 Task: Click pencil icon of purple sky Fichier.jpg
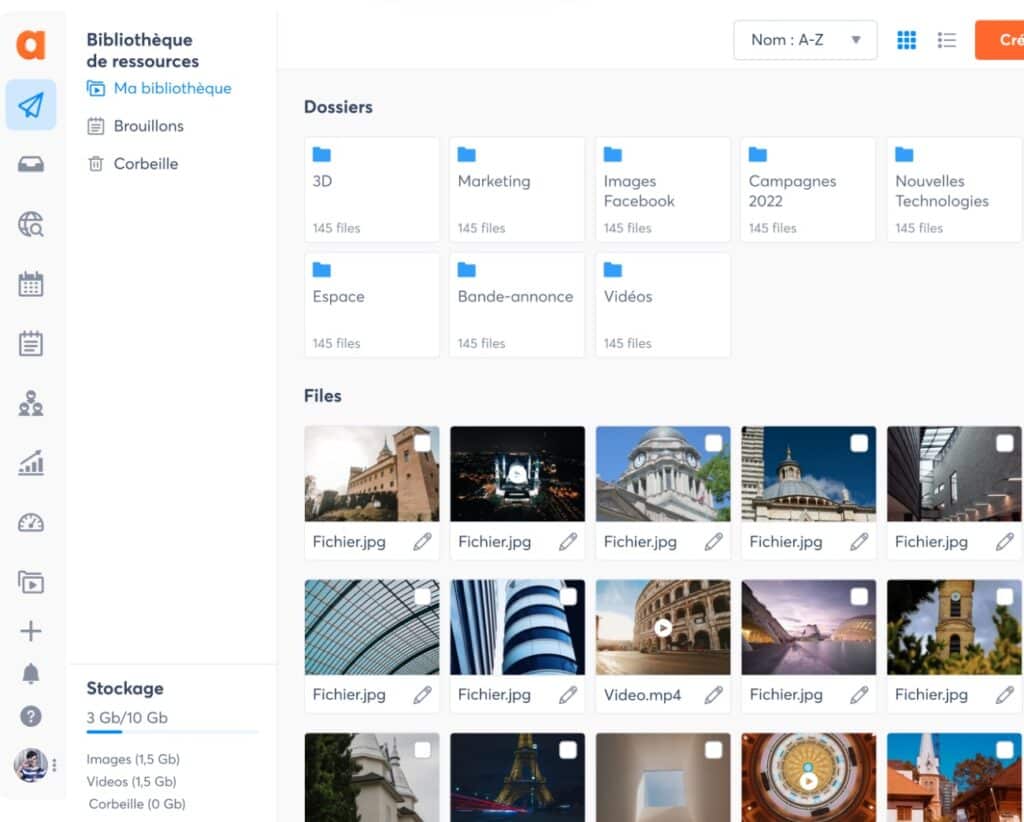coord(859,695)
